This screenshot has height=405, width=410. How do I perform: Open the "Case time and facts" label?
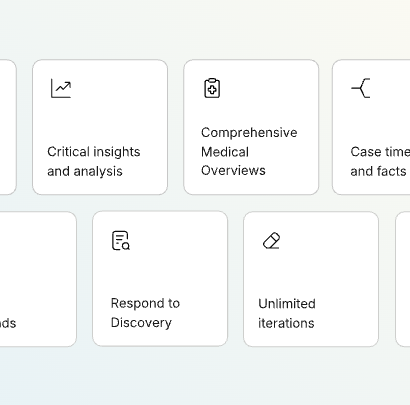(x=380, y=161)
